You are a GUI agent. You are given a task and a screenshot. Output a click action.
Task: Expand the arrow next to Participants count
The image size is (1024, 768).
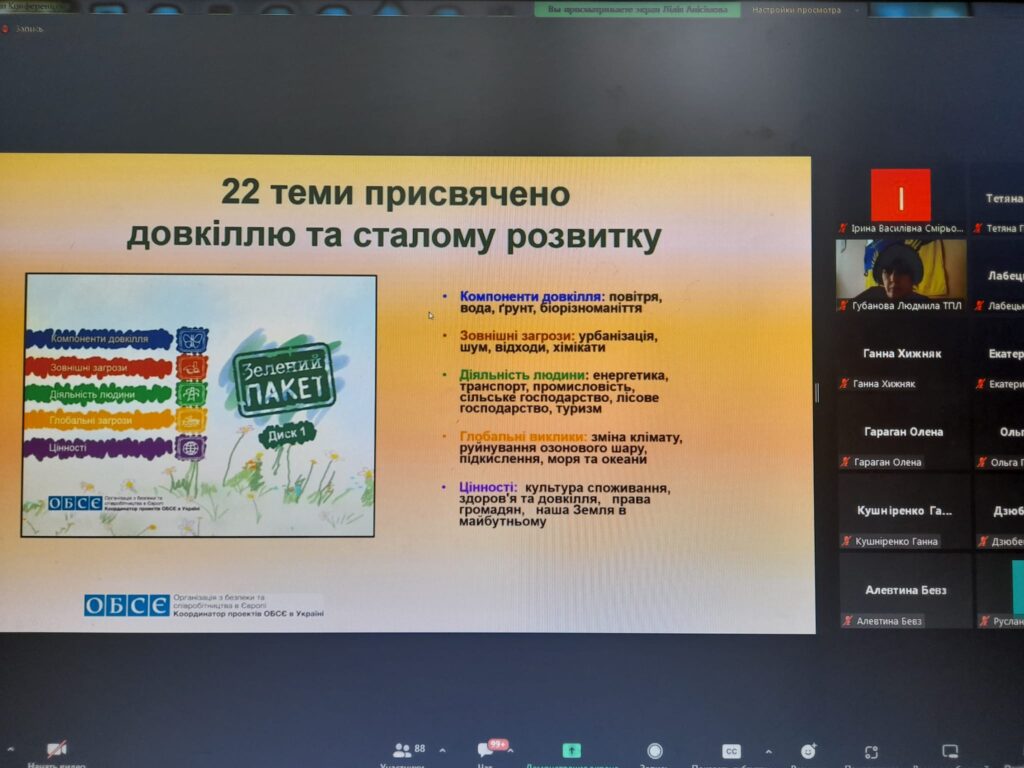[442, 750]
